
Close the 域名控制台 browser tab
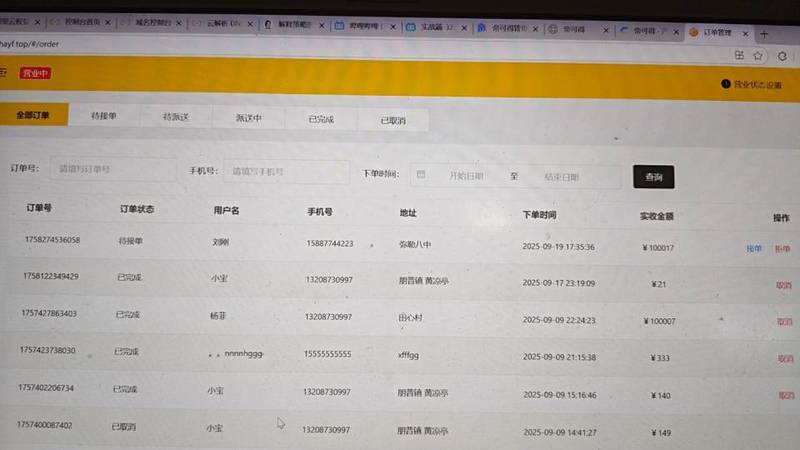(179, 23)
